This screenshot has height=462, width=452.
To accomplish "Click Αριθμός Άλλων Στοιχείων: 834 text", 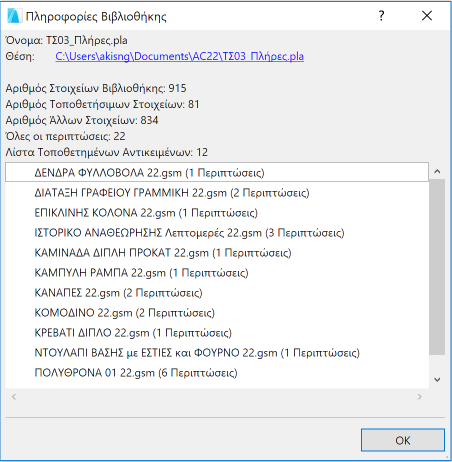I will pyautogui.click(x=82, y=120).
